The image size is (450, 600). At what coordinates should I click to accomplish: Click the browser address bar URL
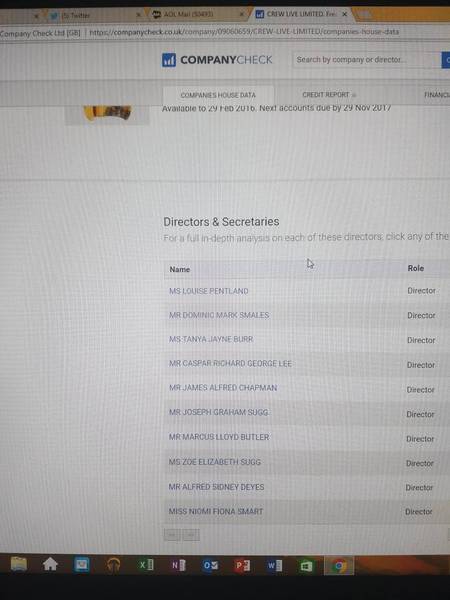(244, 32)
